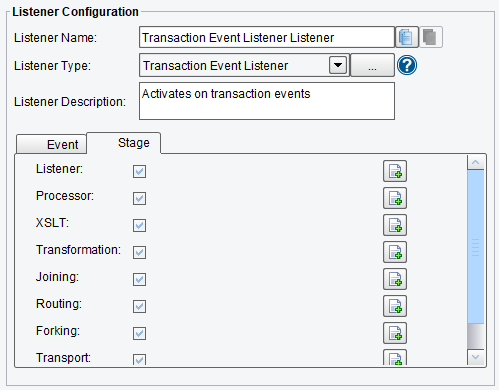Click the scrollbar up arrow in stage list
Viewport: 499px width, 390px height.
pos(476,162)
